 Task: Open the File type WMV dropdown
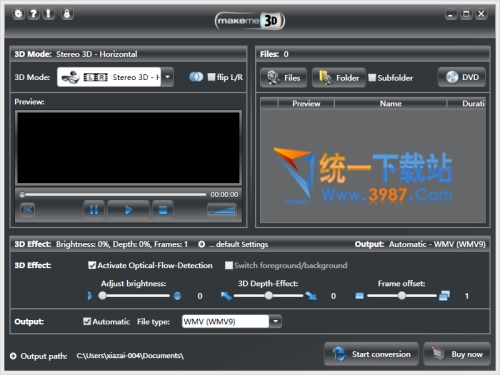tap(276, 321)
